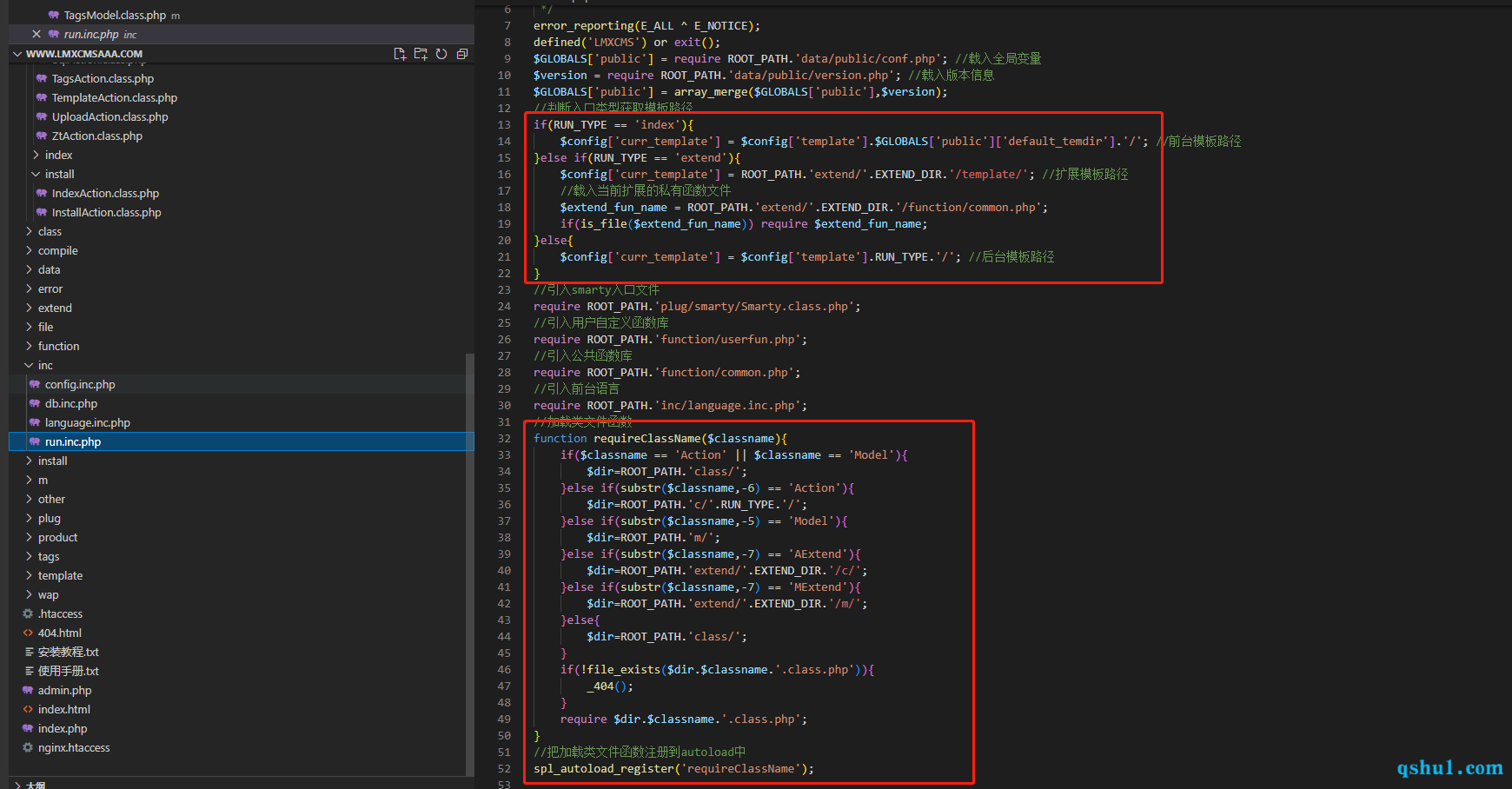Open IndexAction.class.php file
Viewport: 1512px width, 789px height.
(x=105, y=193)
